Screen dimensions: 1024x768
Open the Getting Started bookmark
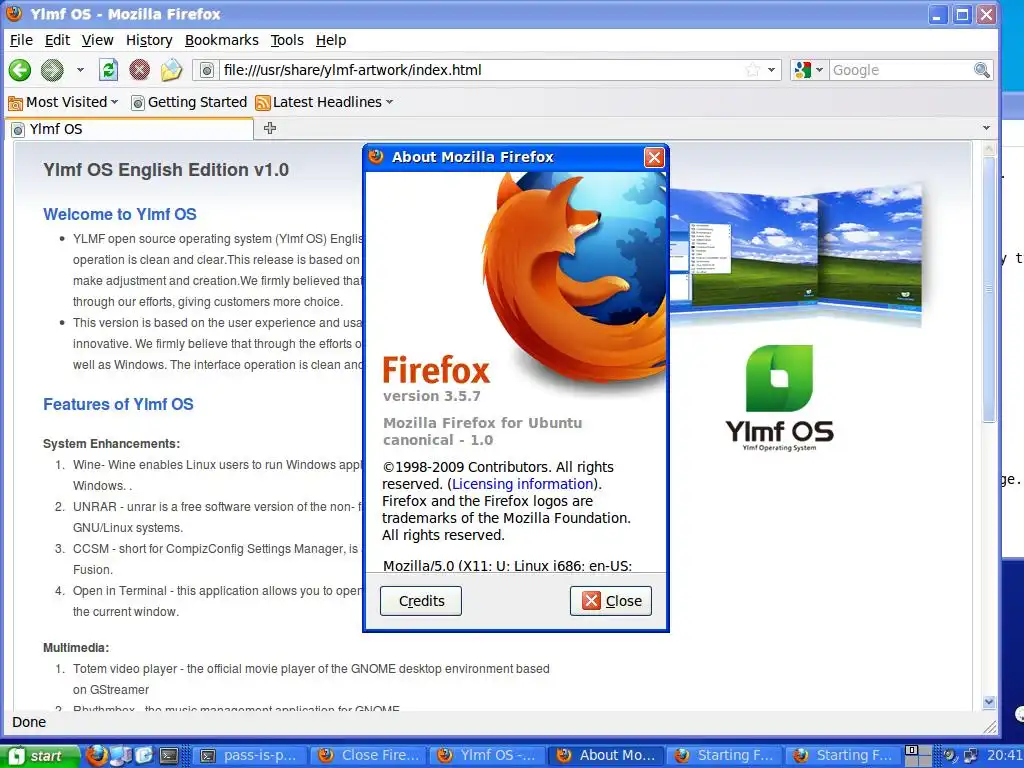pos(189,102)
